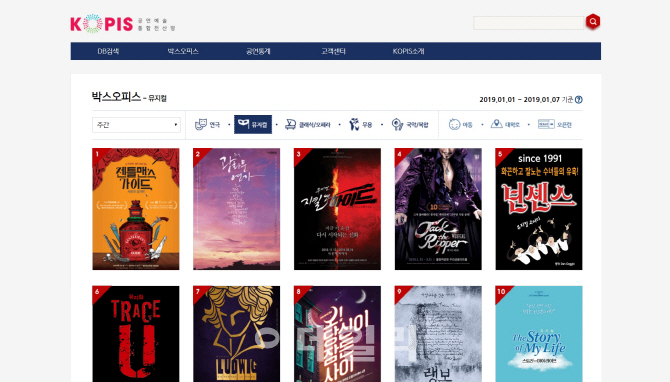Pick the 대학로 location pin icon
The height and width of the screenshot is (382, 670).
496,124
